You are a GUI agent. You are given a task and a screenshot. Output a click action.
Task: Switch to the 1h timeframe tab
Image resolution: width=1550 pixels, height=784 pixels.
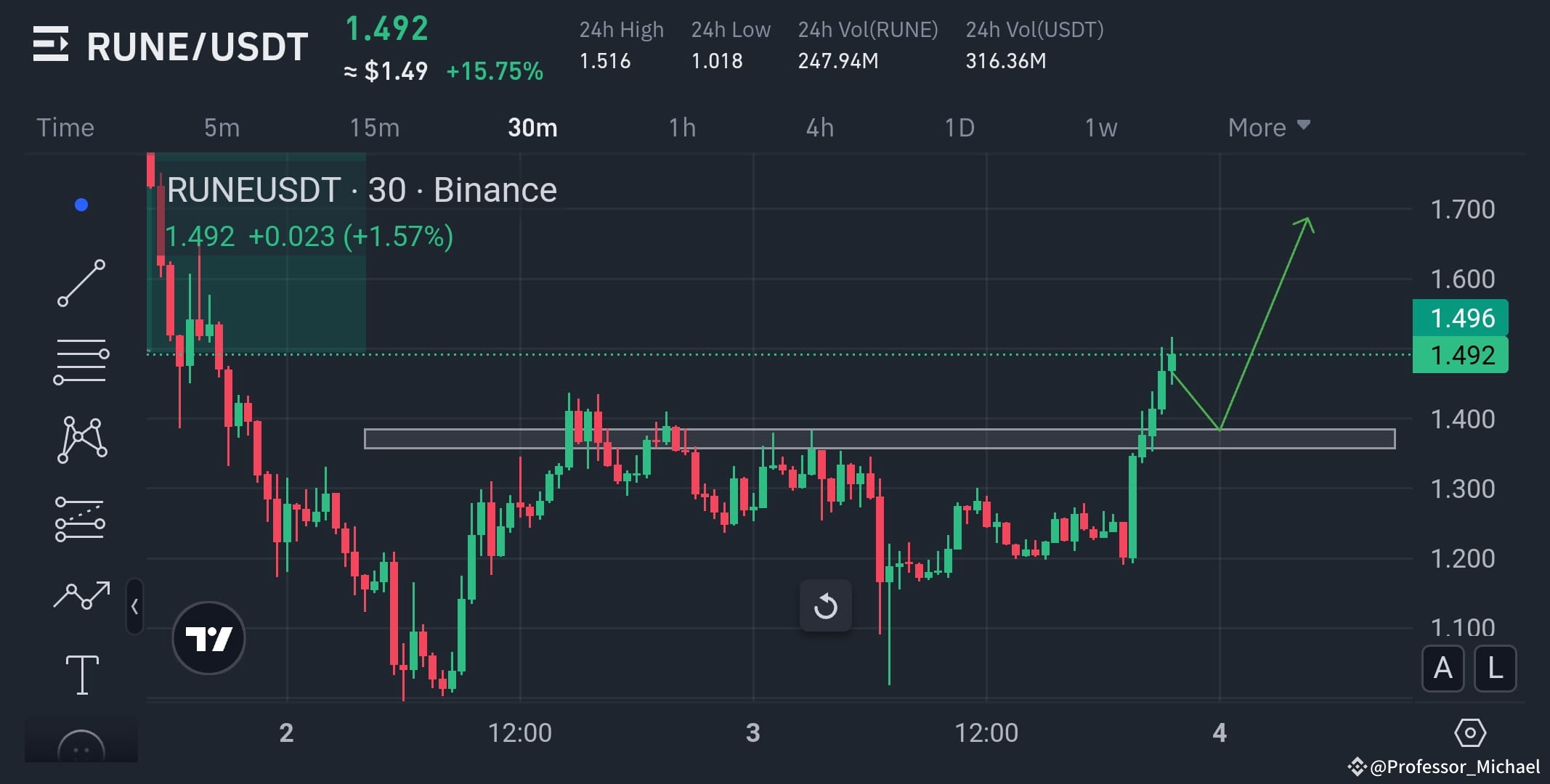681,127
